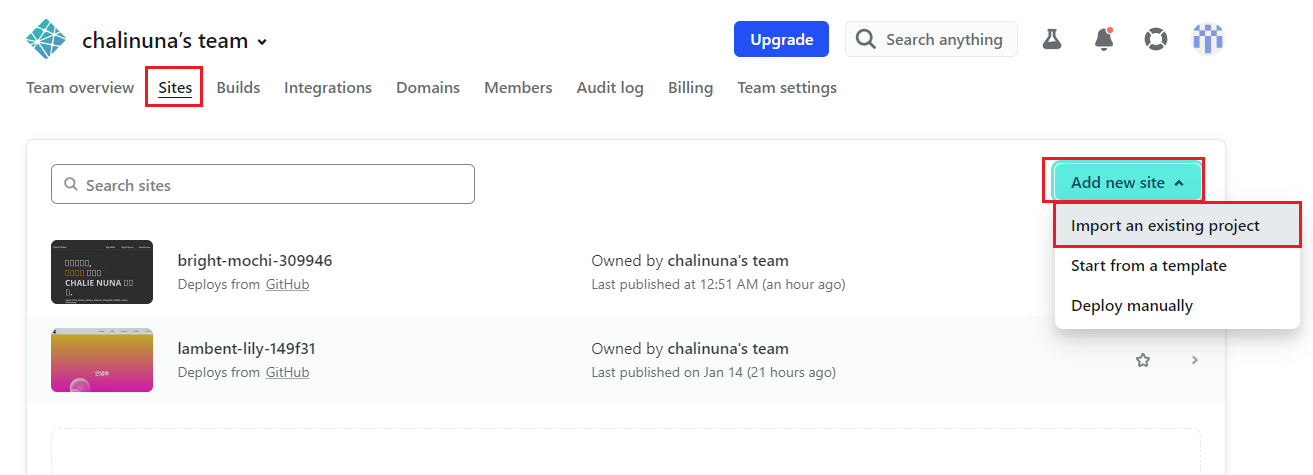Go to the Billing tab

tap(690, 88)
